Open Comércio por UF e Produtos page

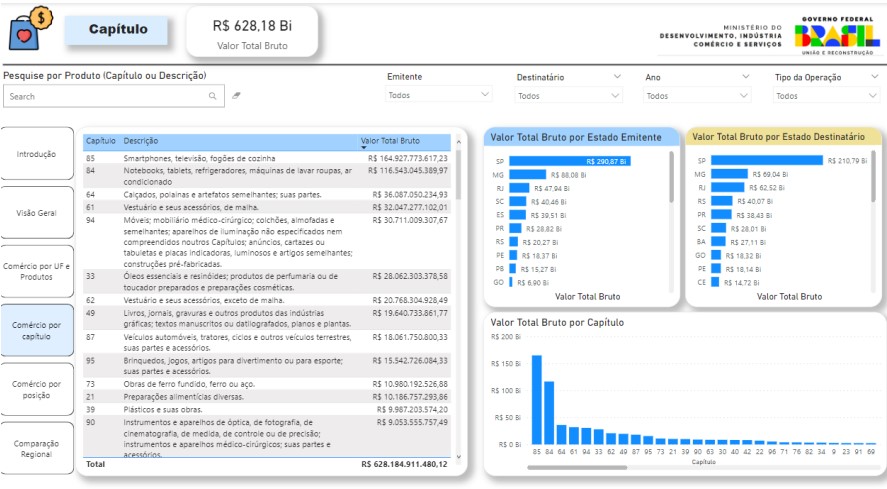pyautogui.click(x=37, y=271)
